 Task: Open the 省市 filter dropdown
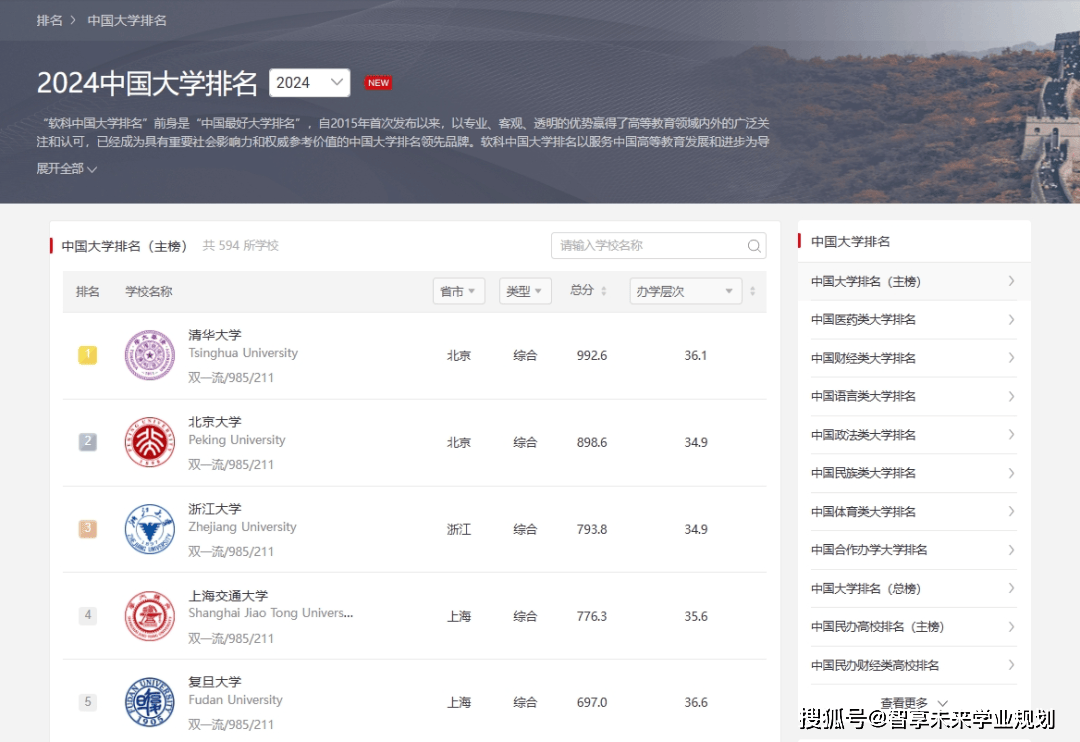click(x=459, y=291)
